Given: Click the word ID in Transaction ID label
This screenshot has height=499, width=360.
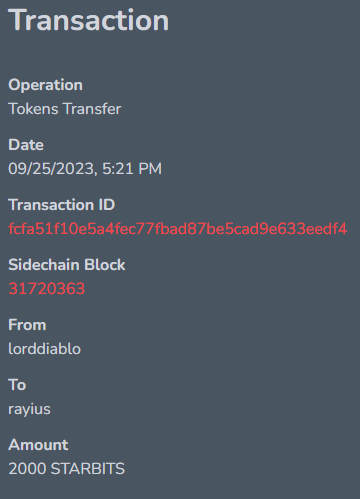Looking at the screenshot, I should point(107,205).
